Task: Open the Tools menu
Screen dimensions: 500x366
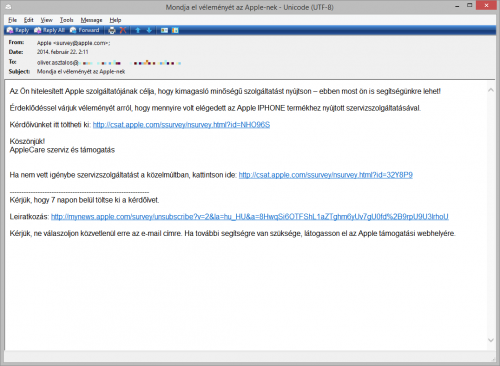Action: point(66,20)
